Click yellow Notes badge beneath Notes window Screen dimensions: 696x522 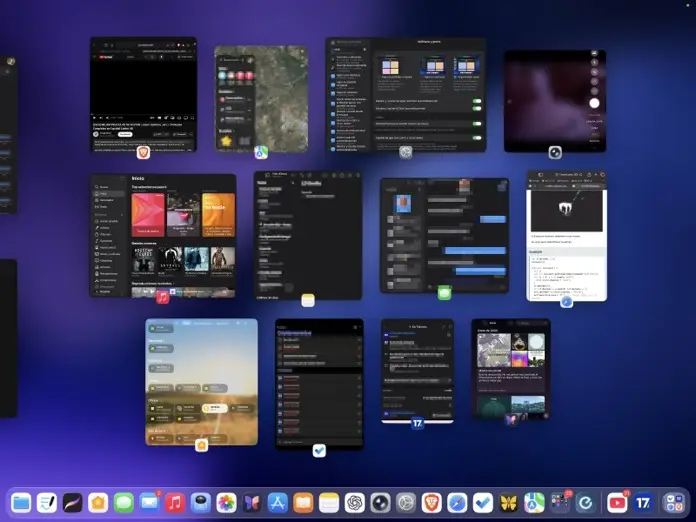click(308, 301)
